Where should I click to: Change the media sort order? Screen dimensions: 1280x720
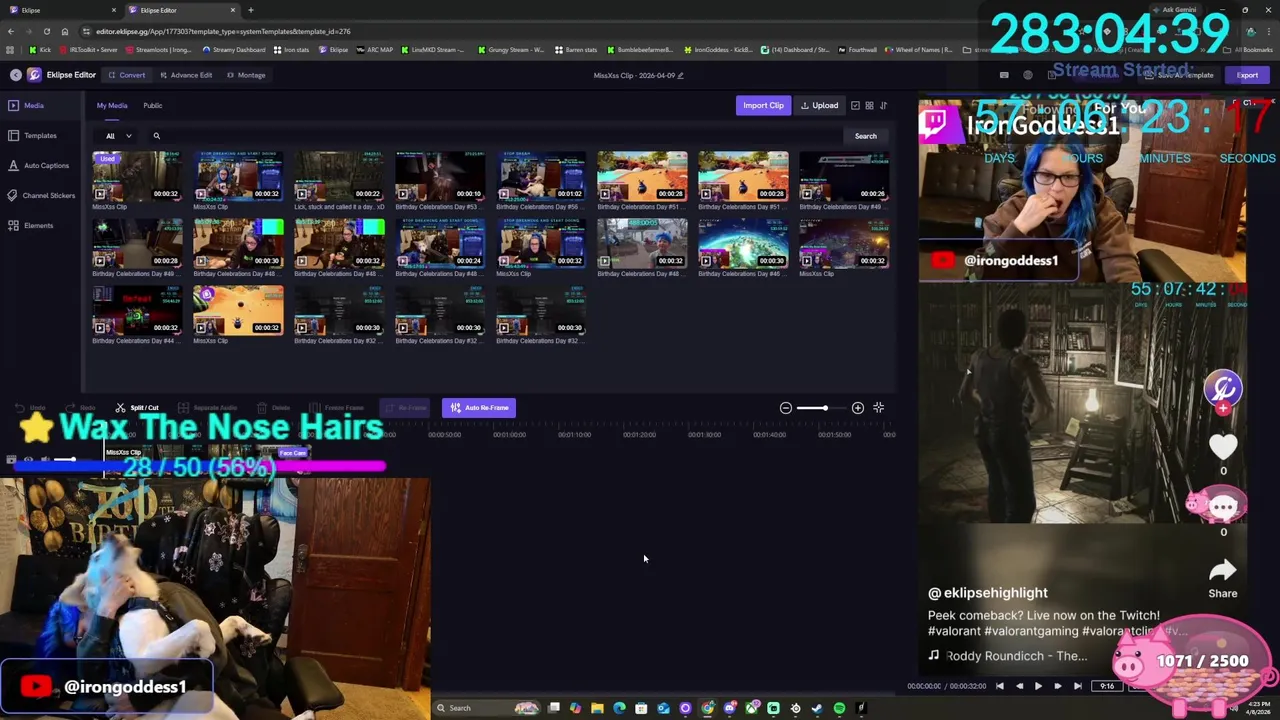pyautogui.click(x=883, y=105)
